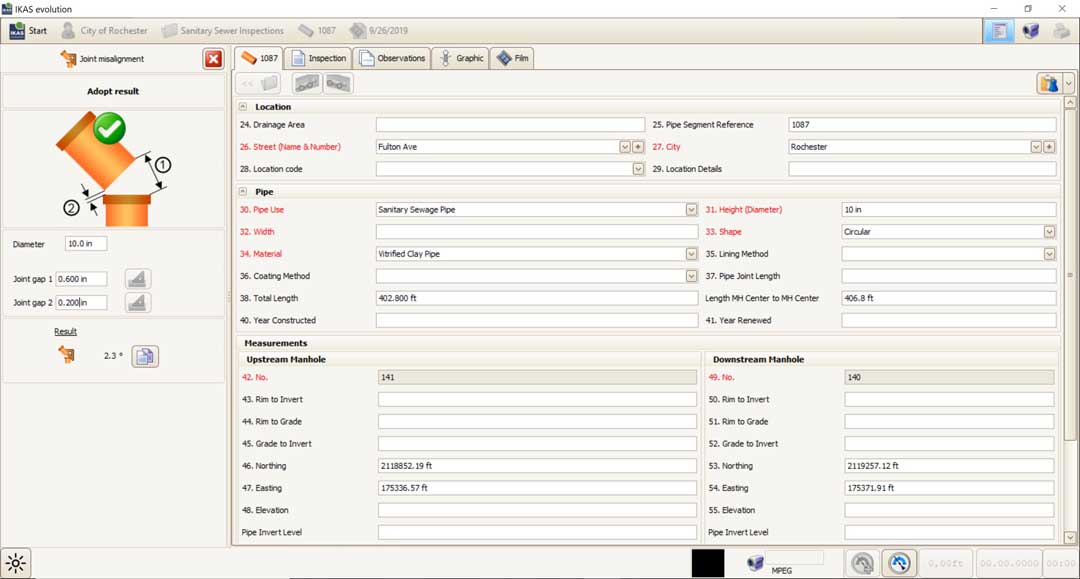1080x579 pixels.
Task: Click the Start icon in the top toolbar
Action: [x=17, y=31]
